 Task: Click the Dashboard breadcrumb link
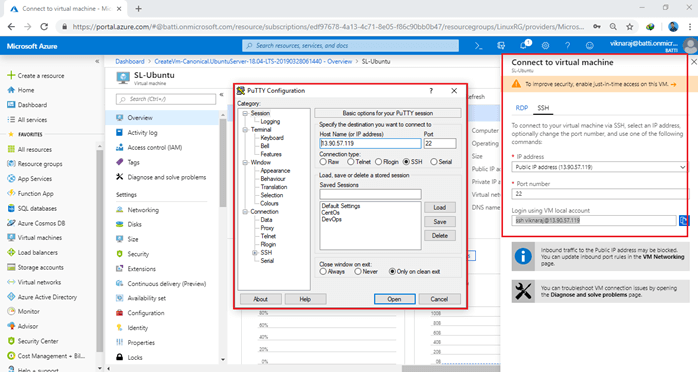coord(130,61)
